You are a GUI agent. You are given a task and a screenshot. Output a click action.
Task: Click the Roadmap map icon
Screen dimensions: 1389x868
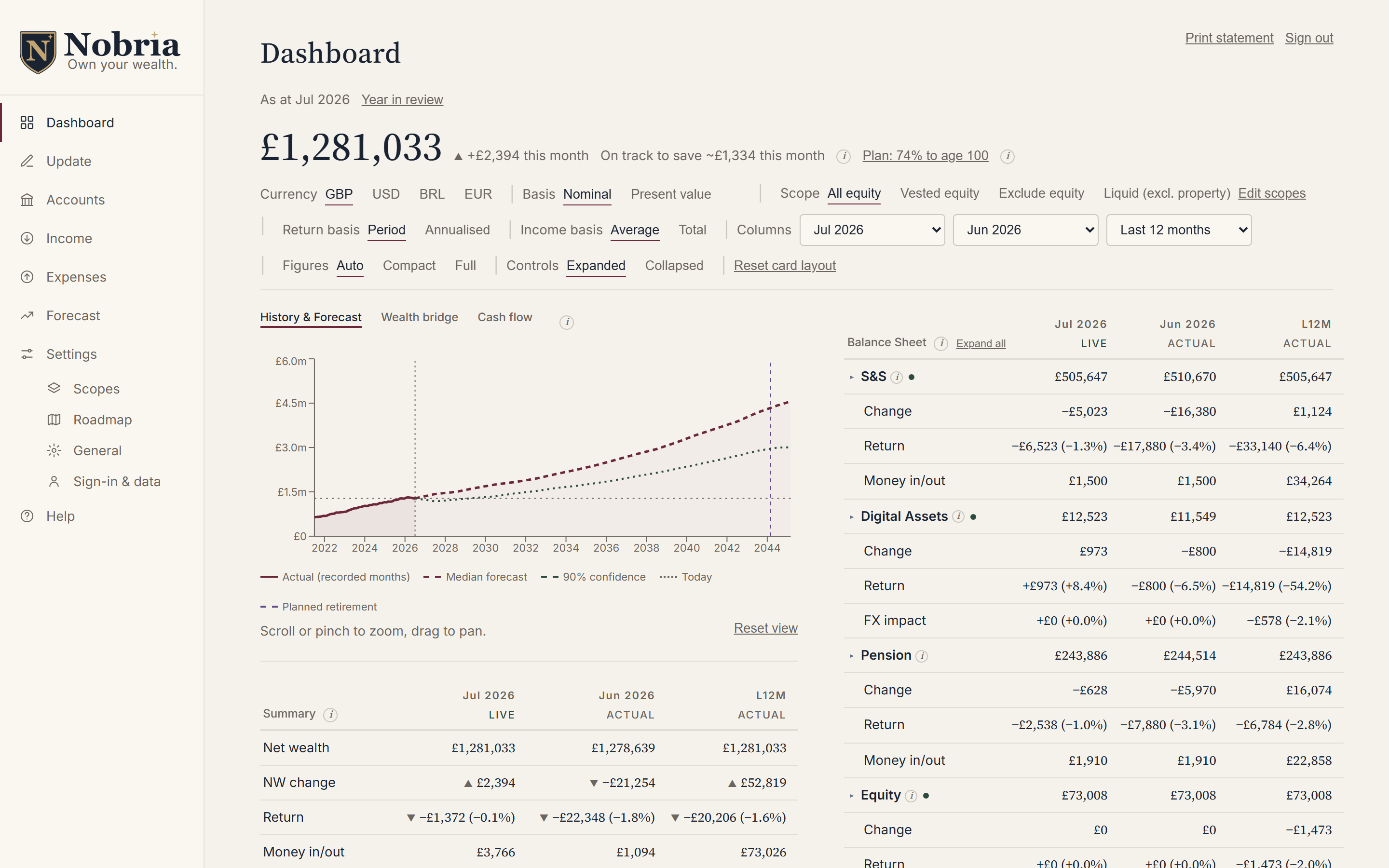(54, 420)
